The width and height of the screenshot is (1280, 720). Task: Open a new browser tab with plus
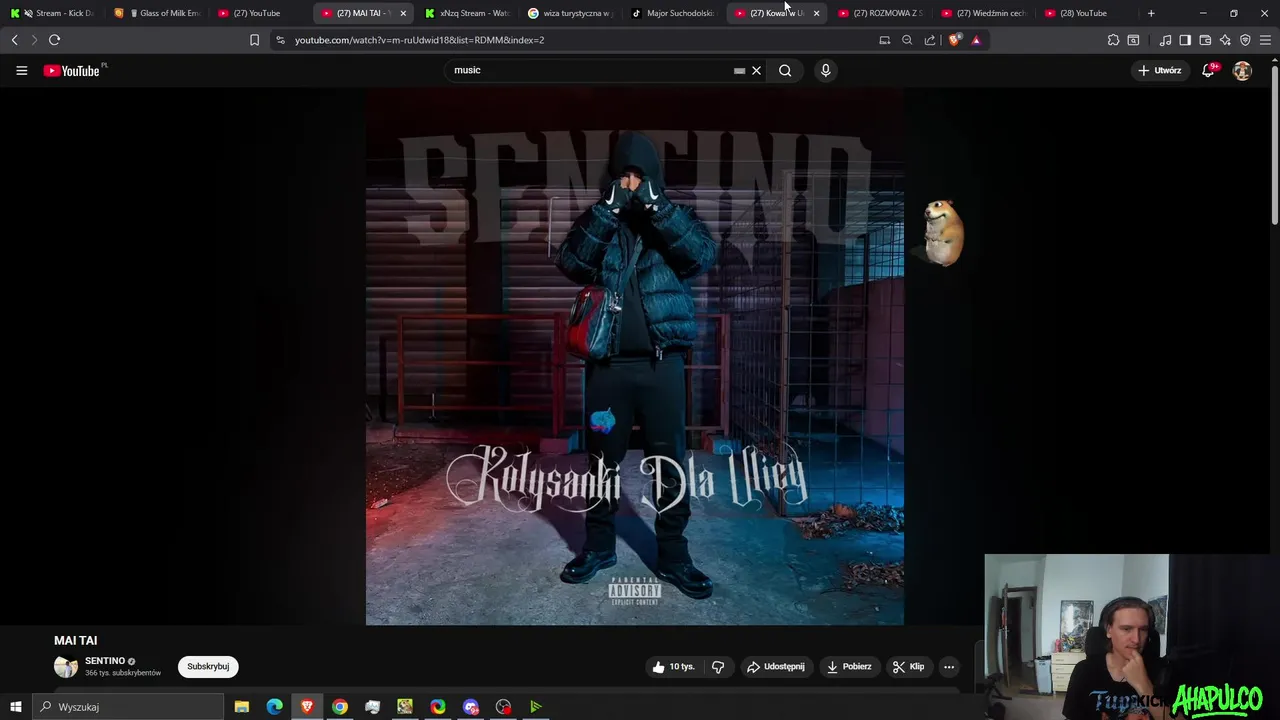(1151, 13)
